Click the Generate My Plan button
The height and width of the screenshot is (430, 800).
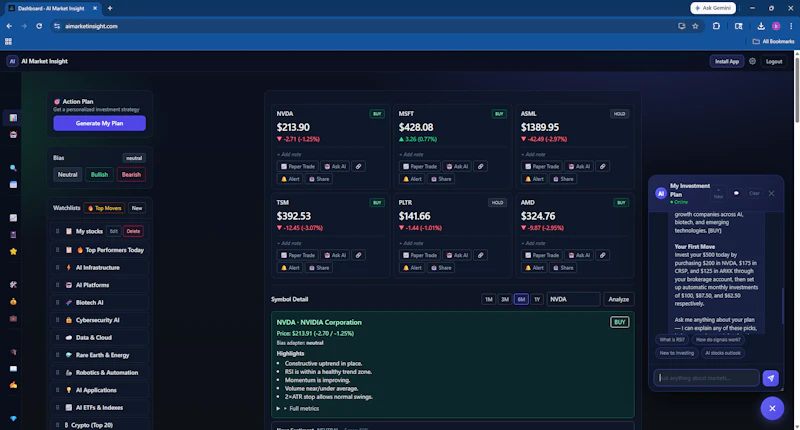pyautogui.click(x=99, y=123)
